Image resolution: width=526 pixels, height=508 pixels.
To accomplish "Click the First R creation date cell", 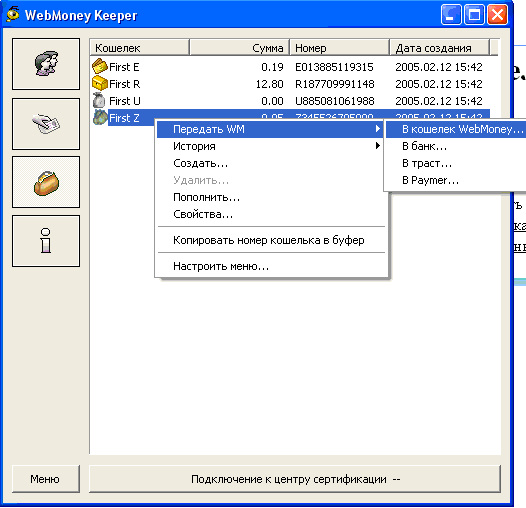I will click(439, 84).
